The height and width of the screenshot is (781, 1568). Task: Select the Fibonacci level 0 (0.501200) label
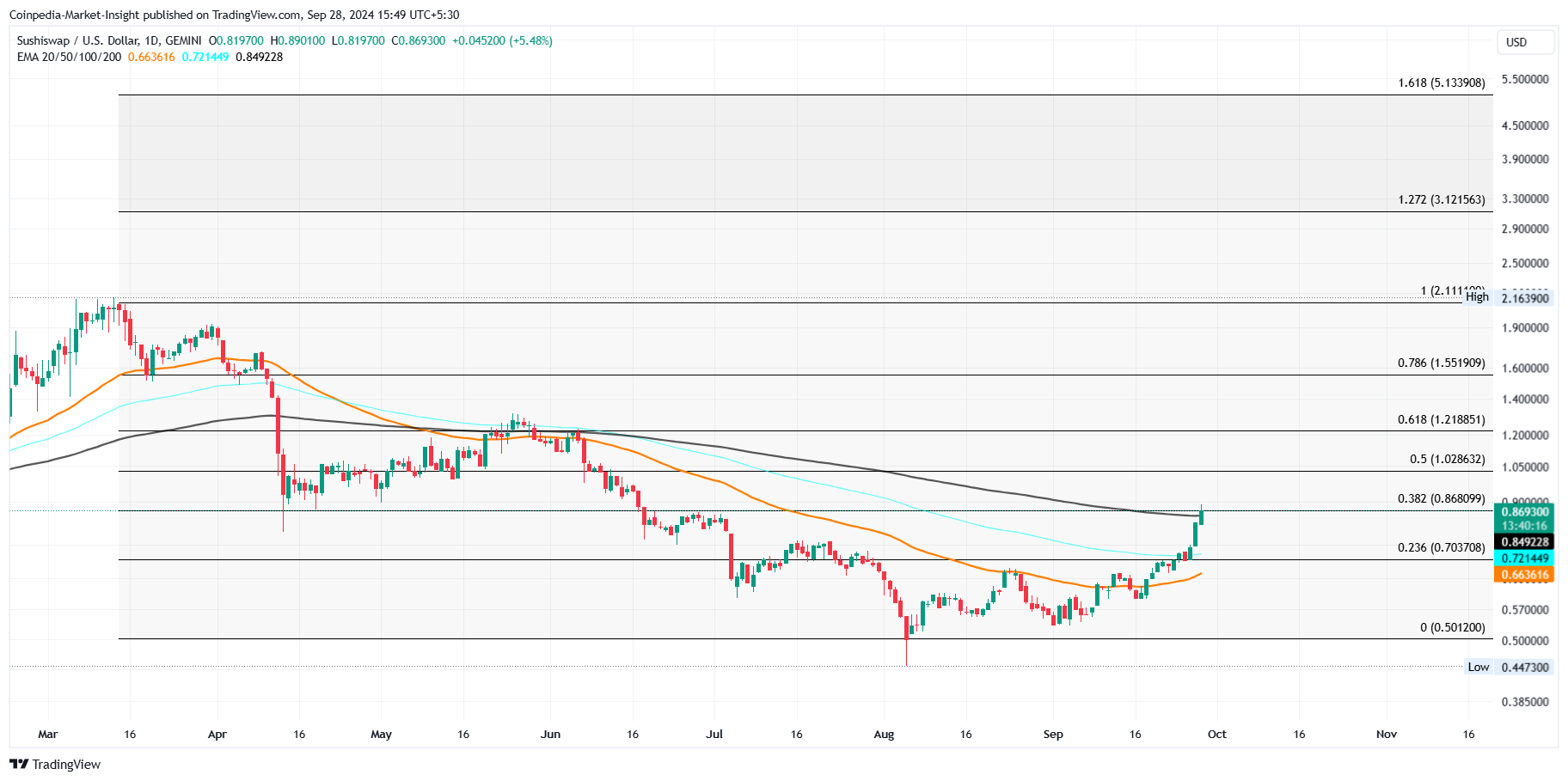click(1454, 627)
